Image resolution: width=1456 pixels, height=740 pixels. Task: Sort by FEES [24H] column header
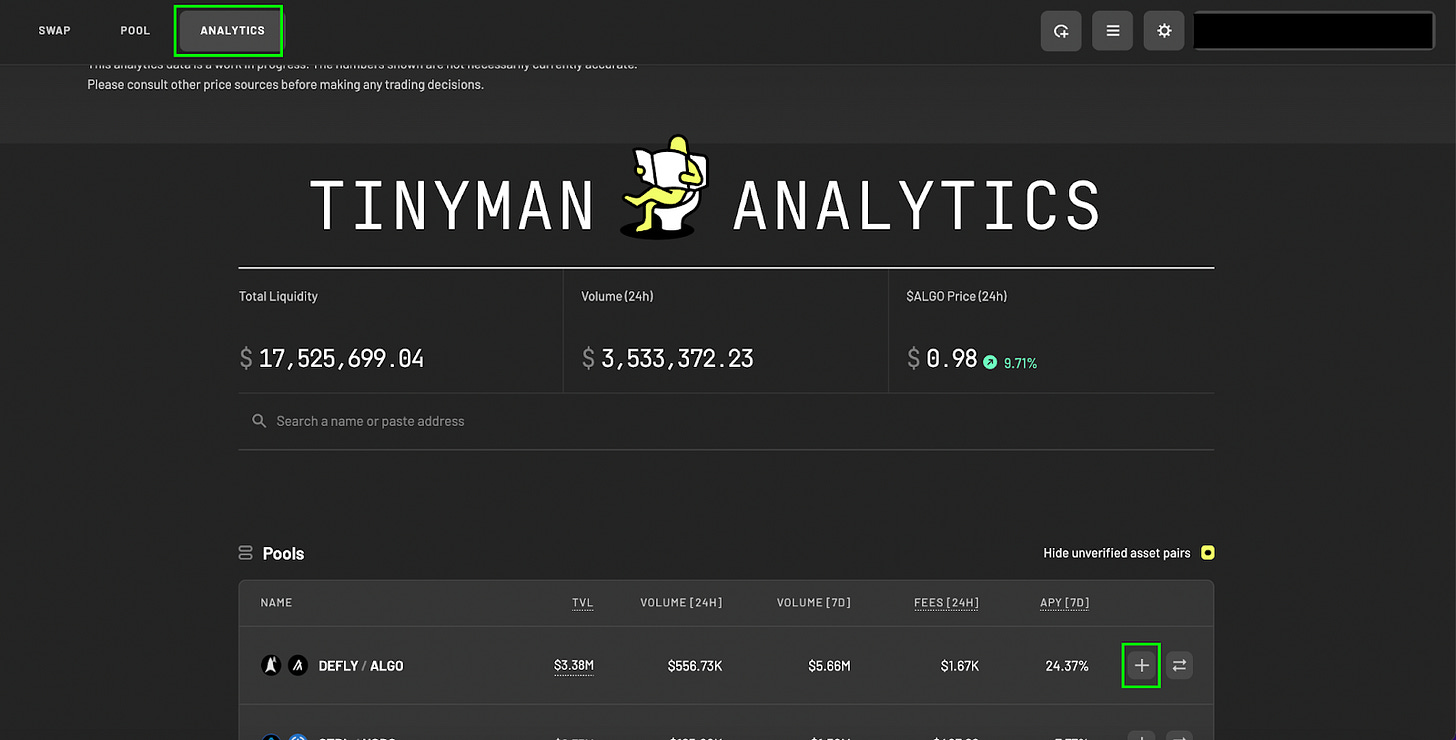click(x=946, y=603)
